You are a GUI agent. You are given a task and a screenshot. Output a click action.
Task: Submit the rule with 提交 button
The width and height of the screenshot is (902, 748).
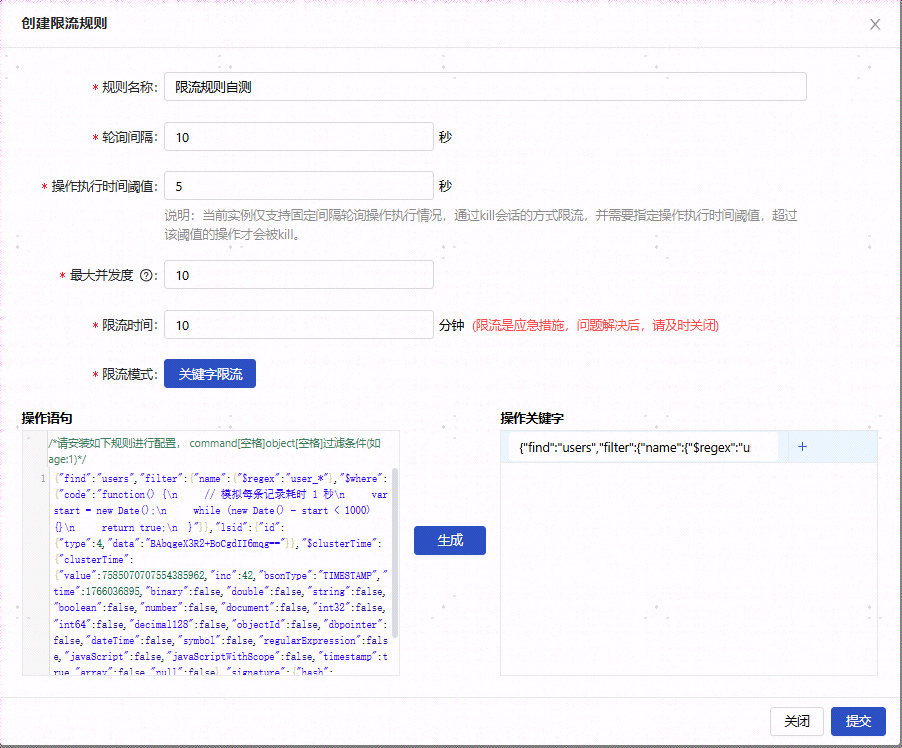[x=858, y=721]
